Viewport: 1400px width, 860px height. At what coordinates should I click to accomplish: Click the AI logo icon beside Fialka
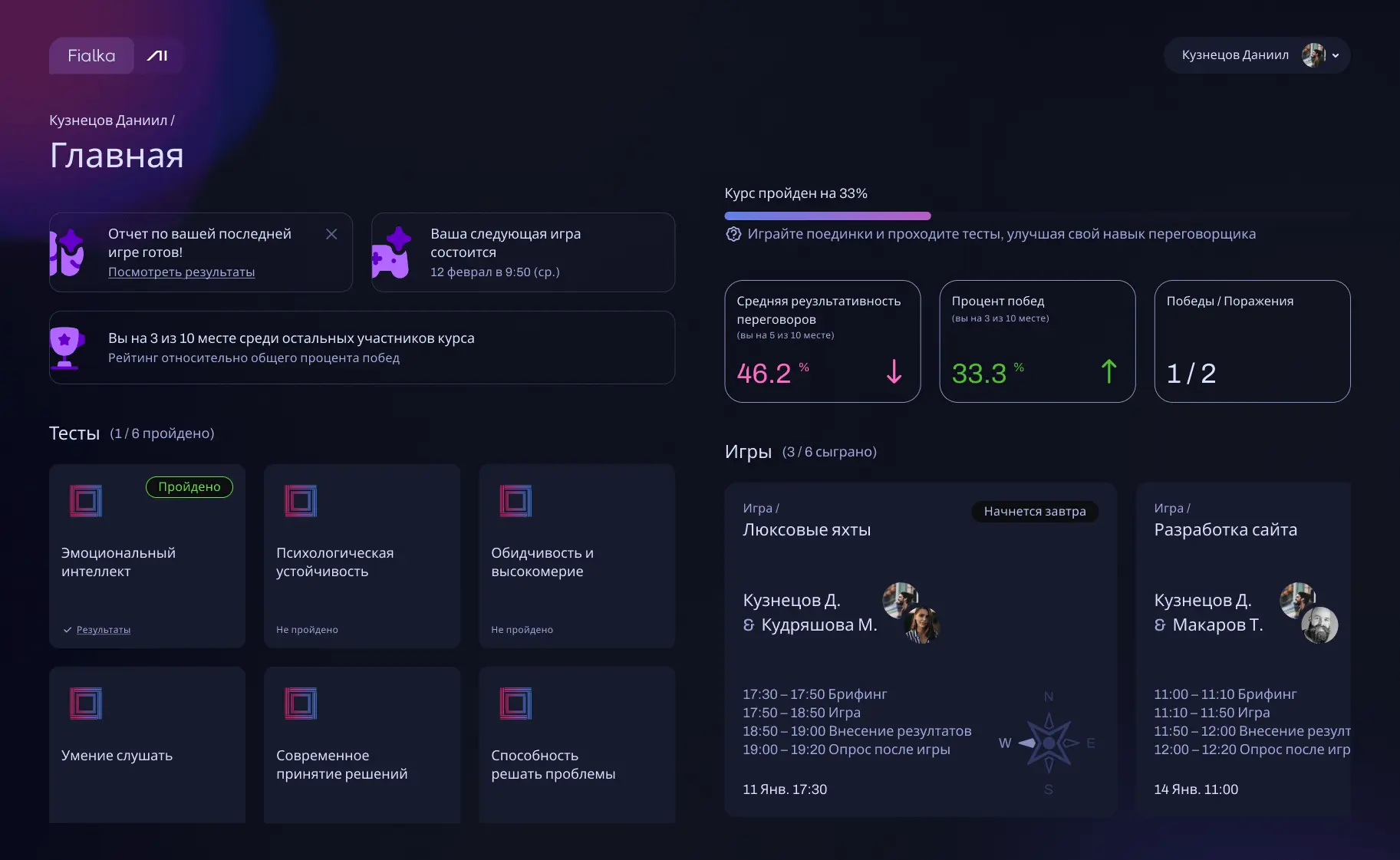pyautogui.click(x=157, y=55)
